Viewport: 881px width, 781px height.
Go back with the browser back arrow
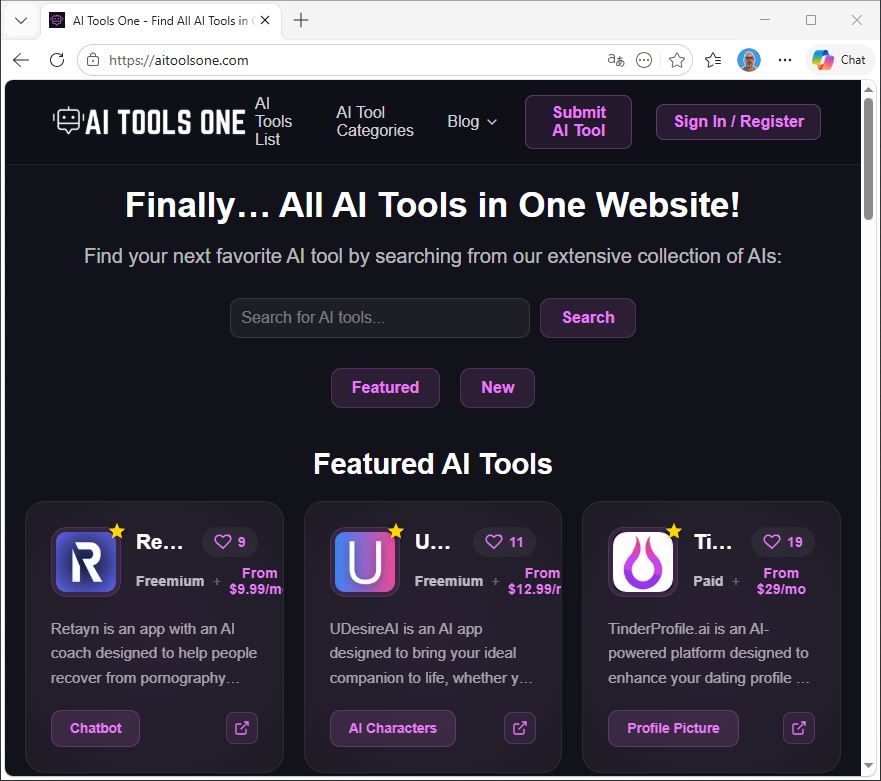point(21,60)
